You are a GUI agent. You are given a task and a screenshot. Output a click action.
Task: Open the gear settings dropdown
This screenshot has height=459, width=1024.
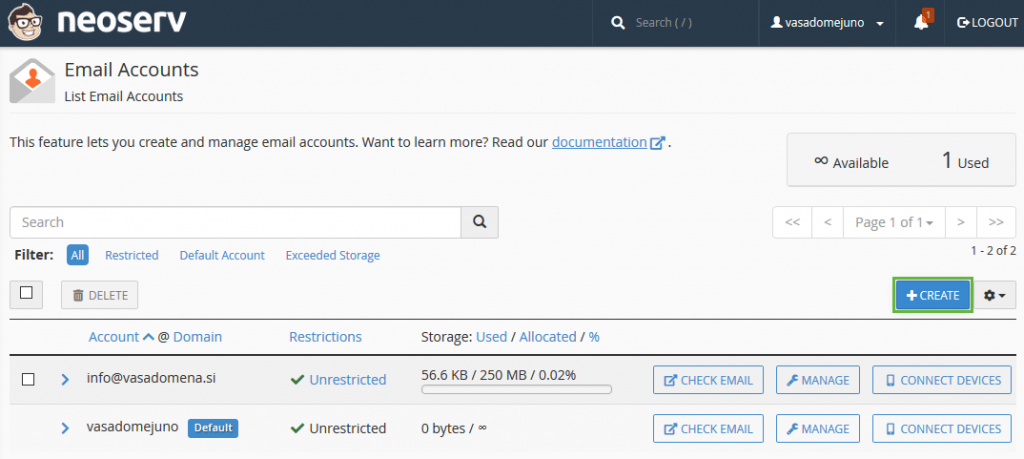(996, 295)
